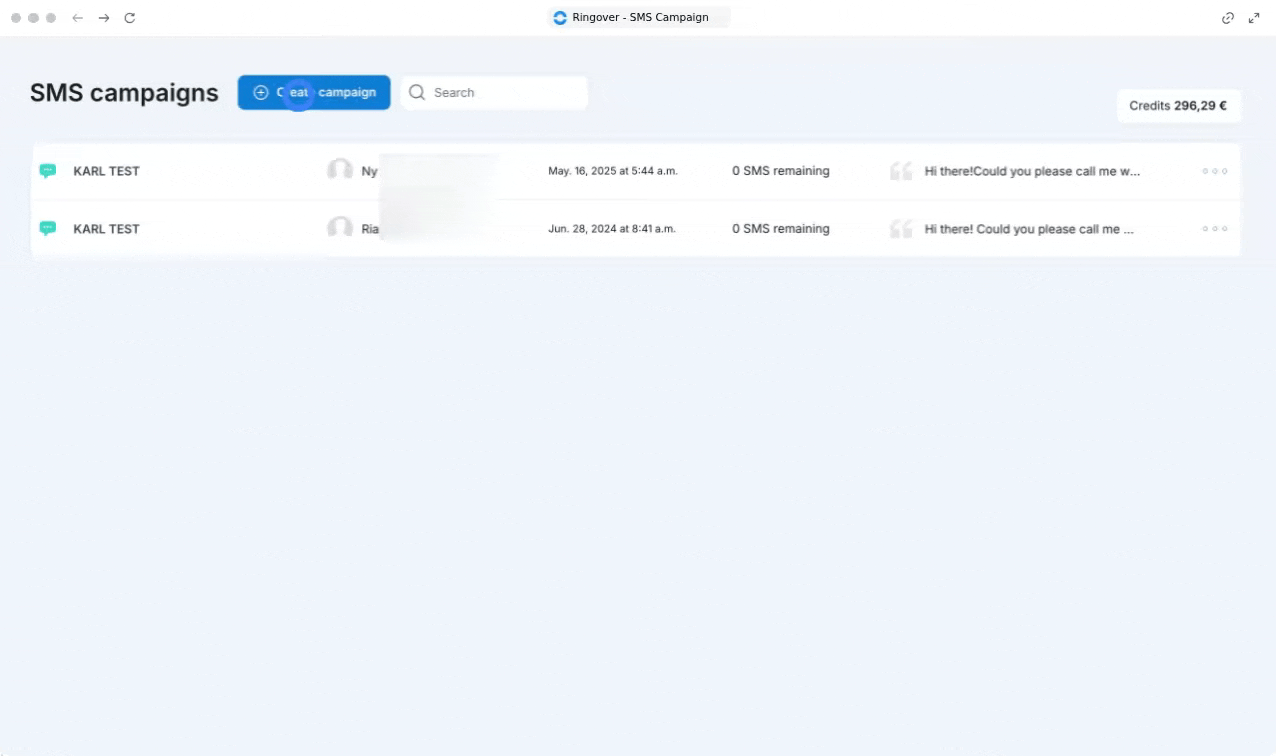Click SMS bubble icon of Jun. 28, 2024 campaign
The image size is (1276, 756).
(47, 229)
